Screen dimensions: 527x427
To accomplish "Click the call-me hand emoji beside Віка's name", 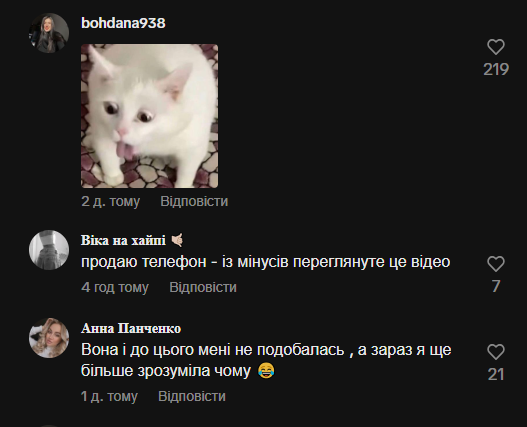I will [x=177, y=240].
